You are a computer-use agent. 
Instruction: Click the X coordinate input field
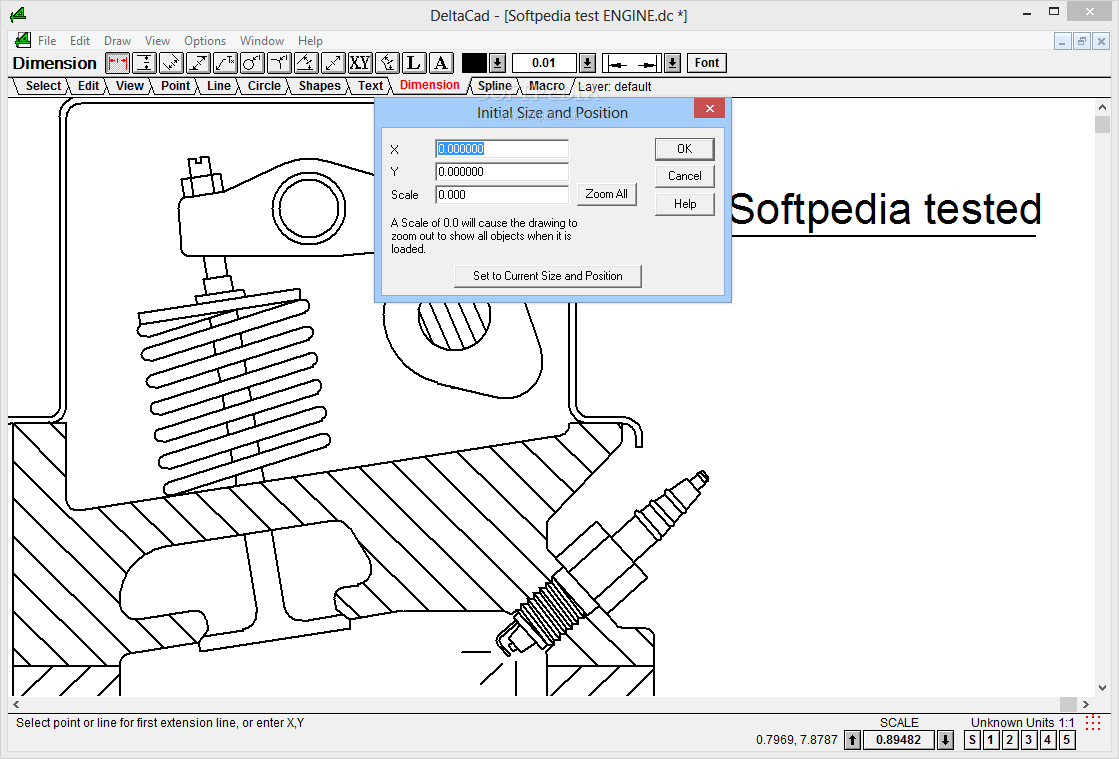(502, 148)
